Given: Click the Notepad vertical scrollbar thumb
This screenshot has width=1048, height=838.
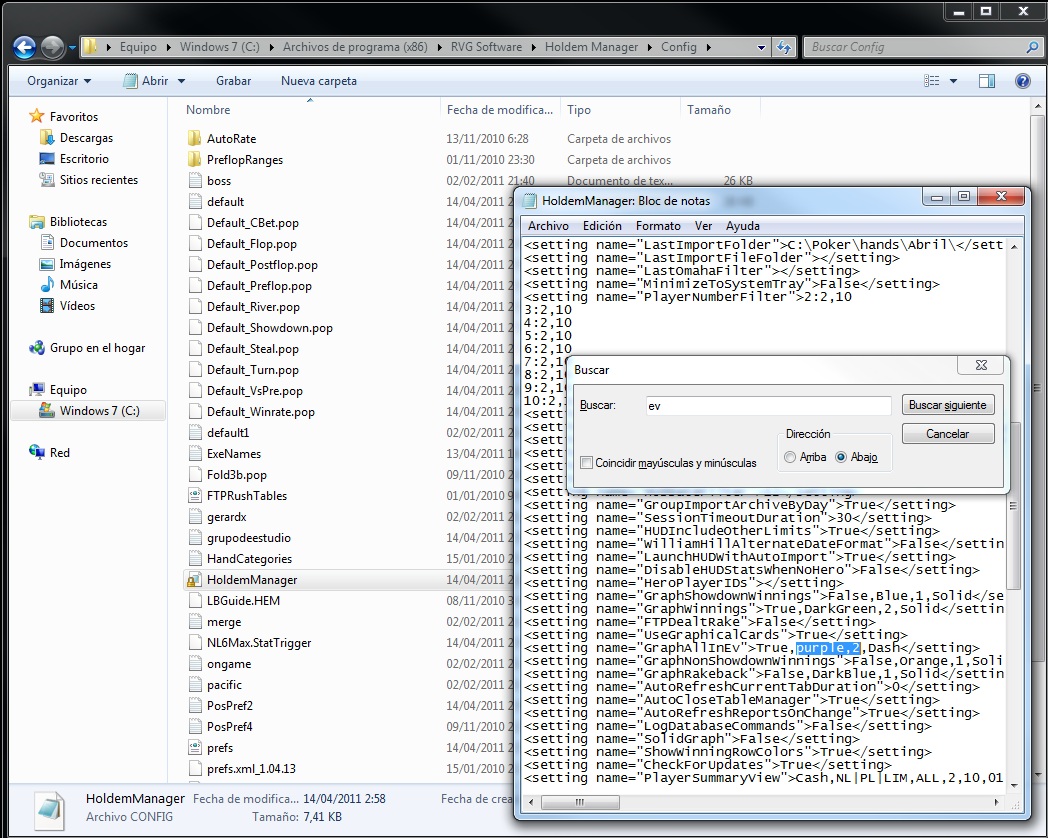Looking at the screenshot, I should [x=1013, y=506].
